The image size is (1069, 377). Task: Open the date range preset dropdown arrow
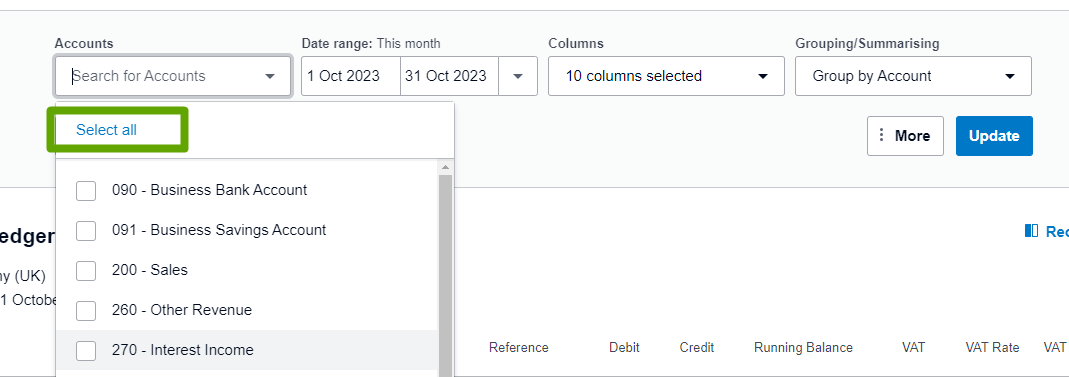517,76
